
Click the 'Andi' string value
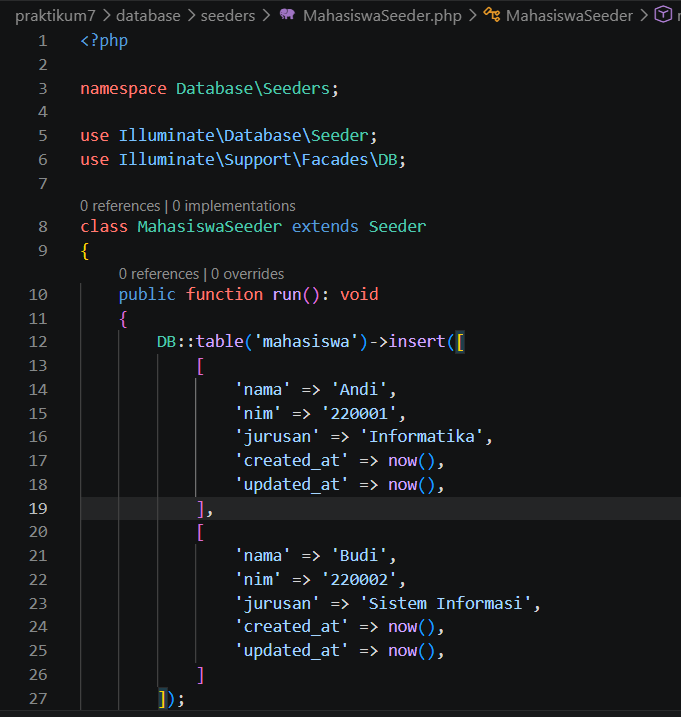pyautogui.click(x=359, y=389)
